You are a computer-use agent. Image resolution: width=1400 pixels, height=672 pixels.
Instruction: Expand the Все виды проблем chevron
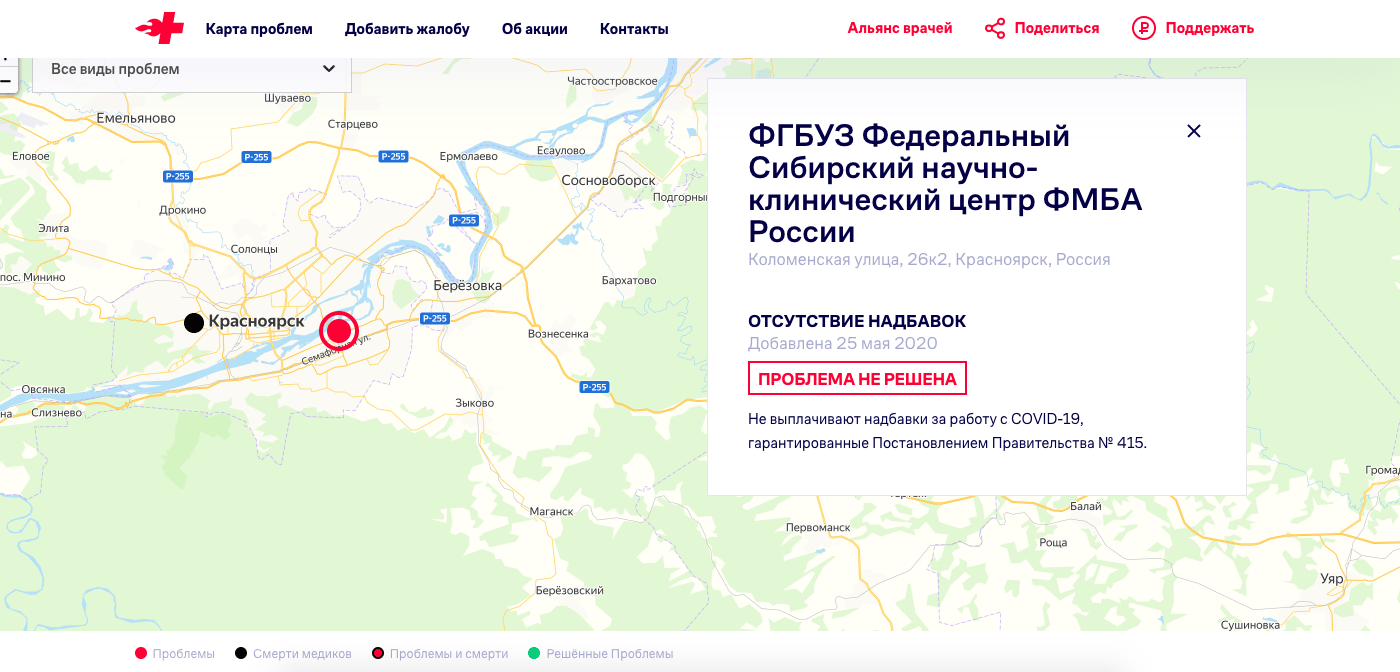[x=329, y=69]
